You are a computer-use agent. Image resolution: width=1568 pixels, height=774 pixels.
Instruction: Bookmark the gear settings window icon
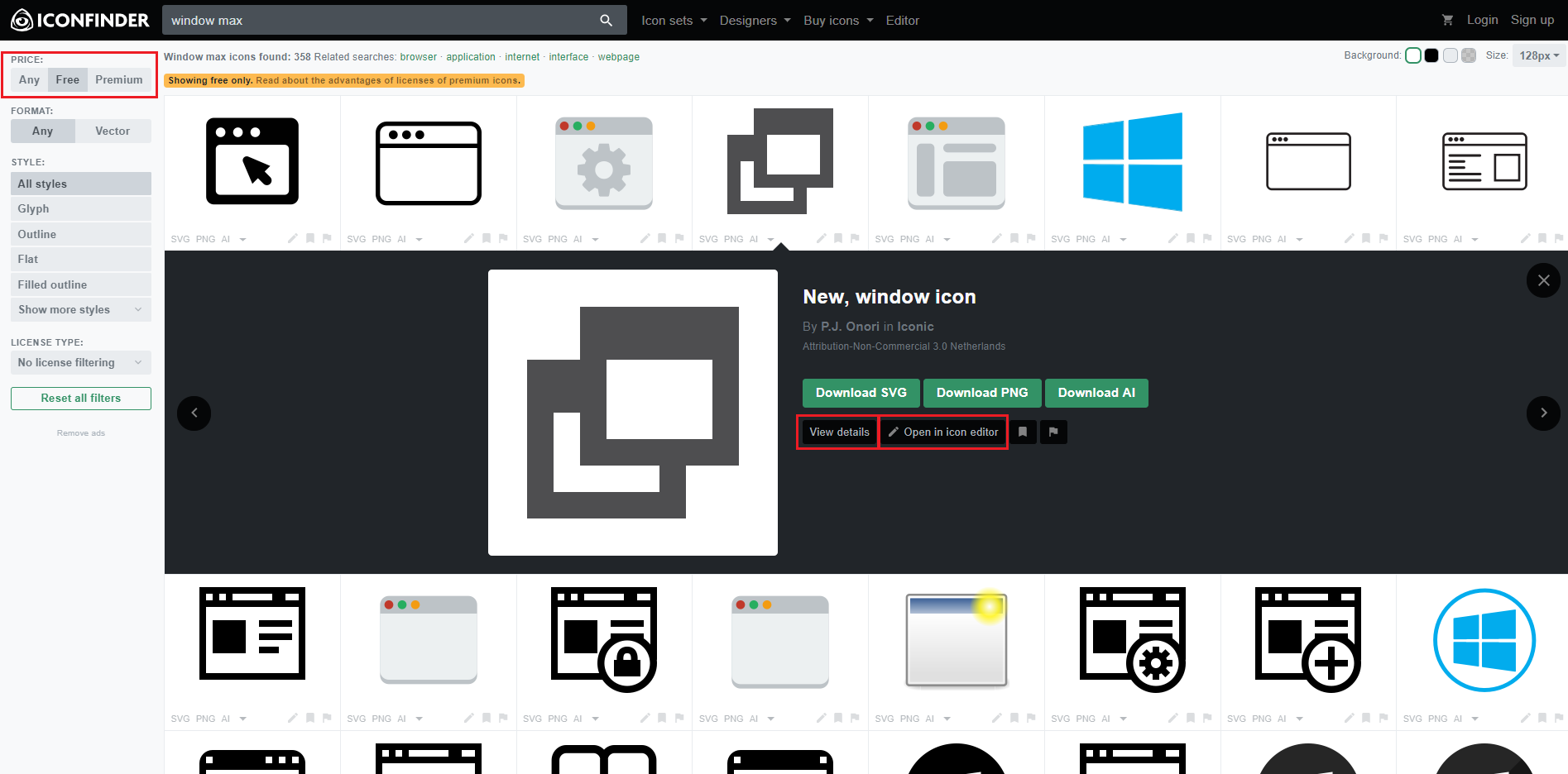coord(662,238)
